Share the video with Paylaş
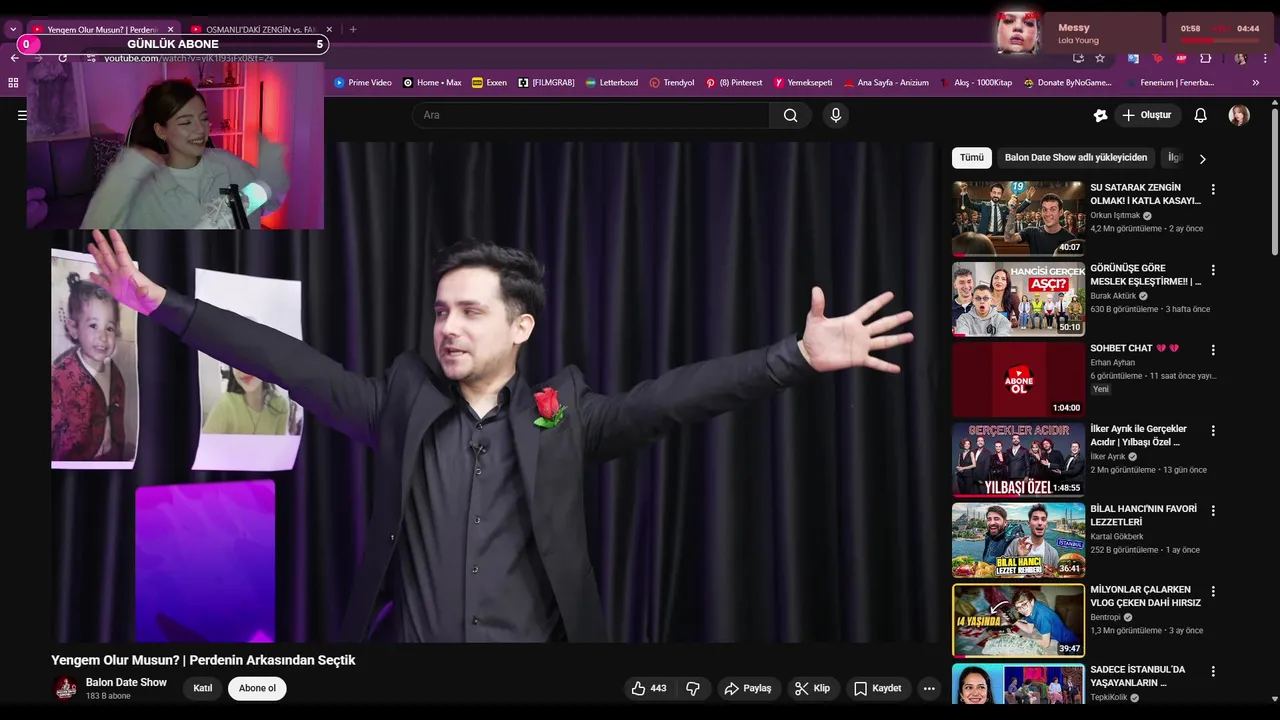 click(x=748, y=688)
